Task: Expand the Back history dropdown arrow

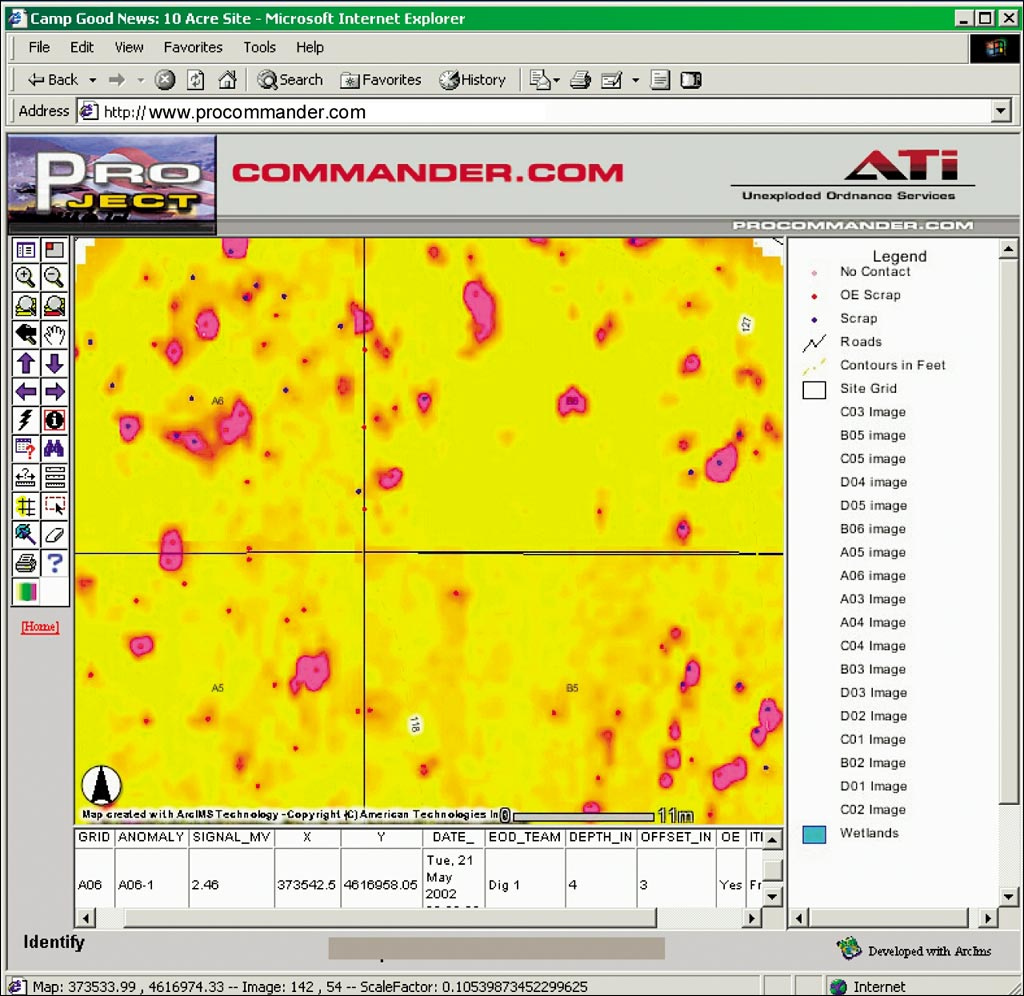Action: click(x=93, y=80)
